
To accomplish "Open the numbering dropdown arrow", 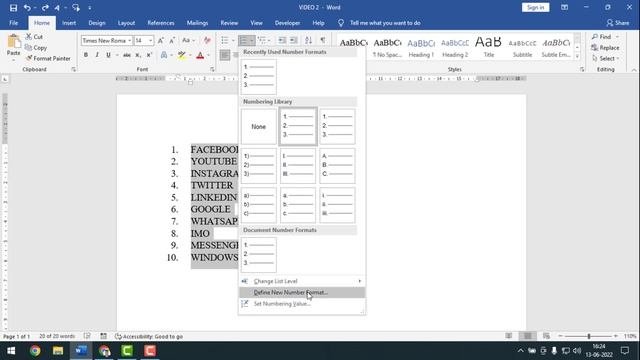I will tap(252, 40).
